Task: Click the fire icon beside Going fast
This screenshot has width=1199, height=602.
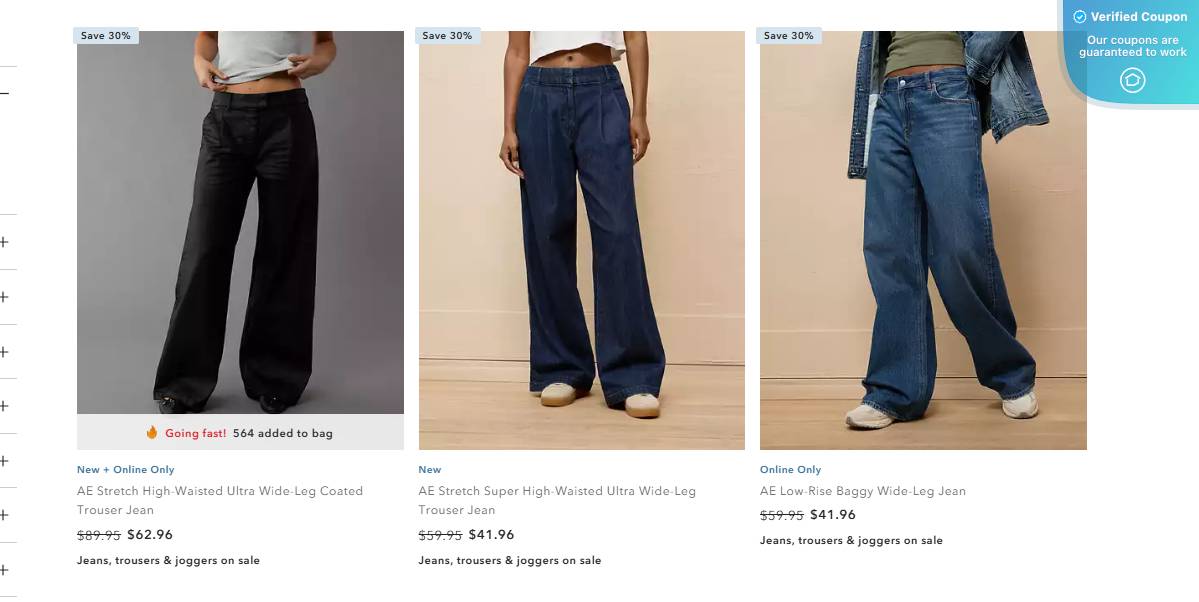Action: click(x=151, y=432)
